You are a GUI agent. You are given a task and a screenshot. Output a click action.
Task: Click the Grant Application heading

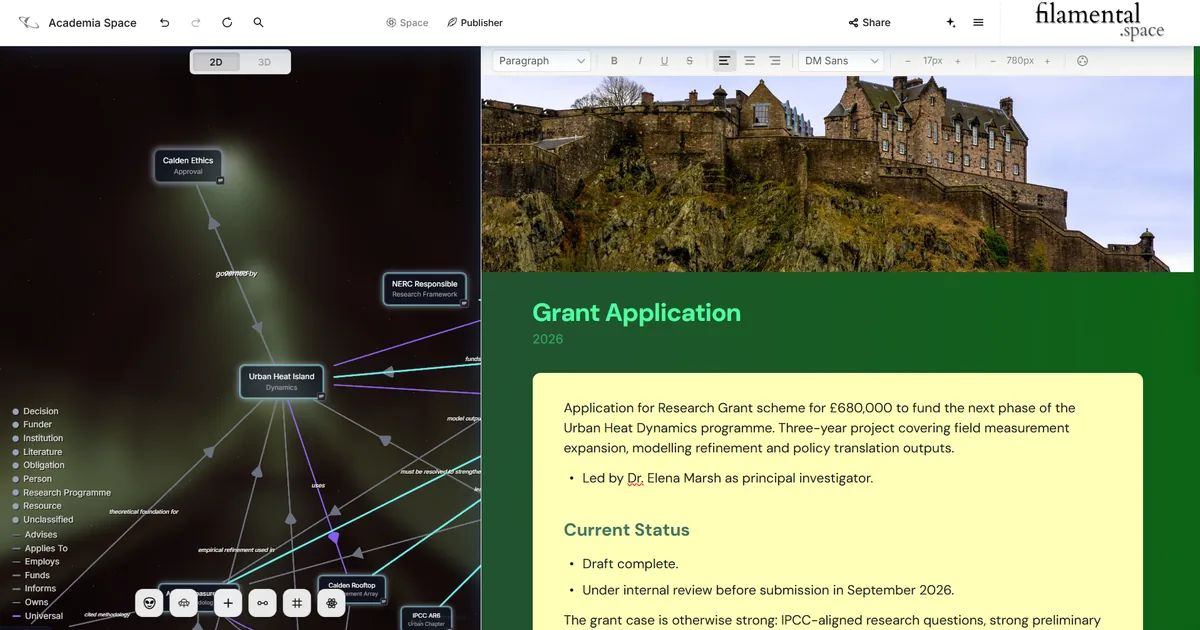636,313
